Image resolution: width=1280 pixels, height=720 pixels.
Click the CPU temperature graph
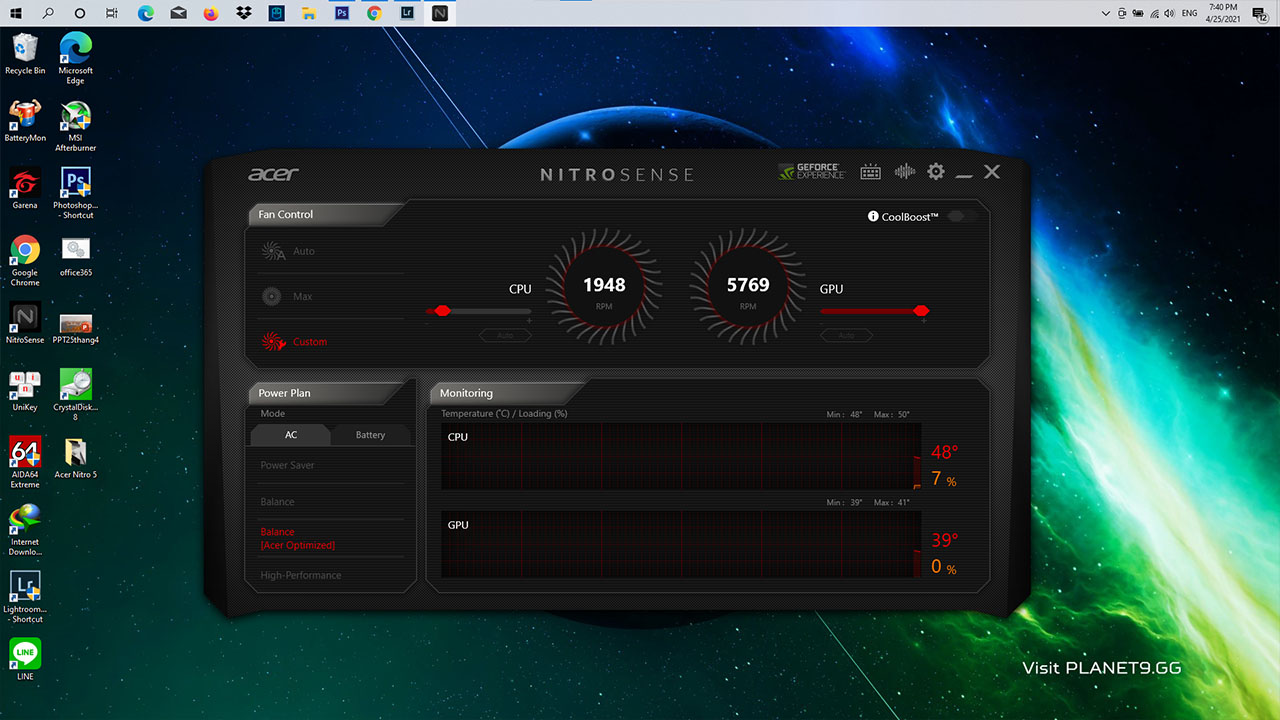point(681,456)
